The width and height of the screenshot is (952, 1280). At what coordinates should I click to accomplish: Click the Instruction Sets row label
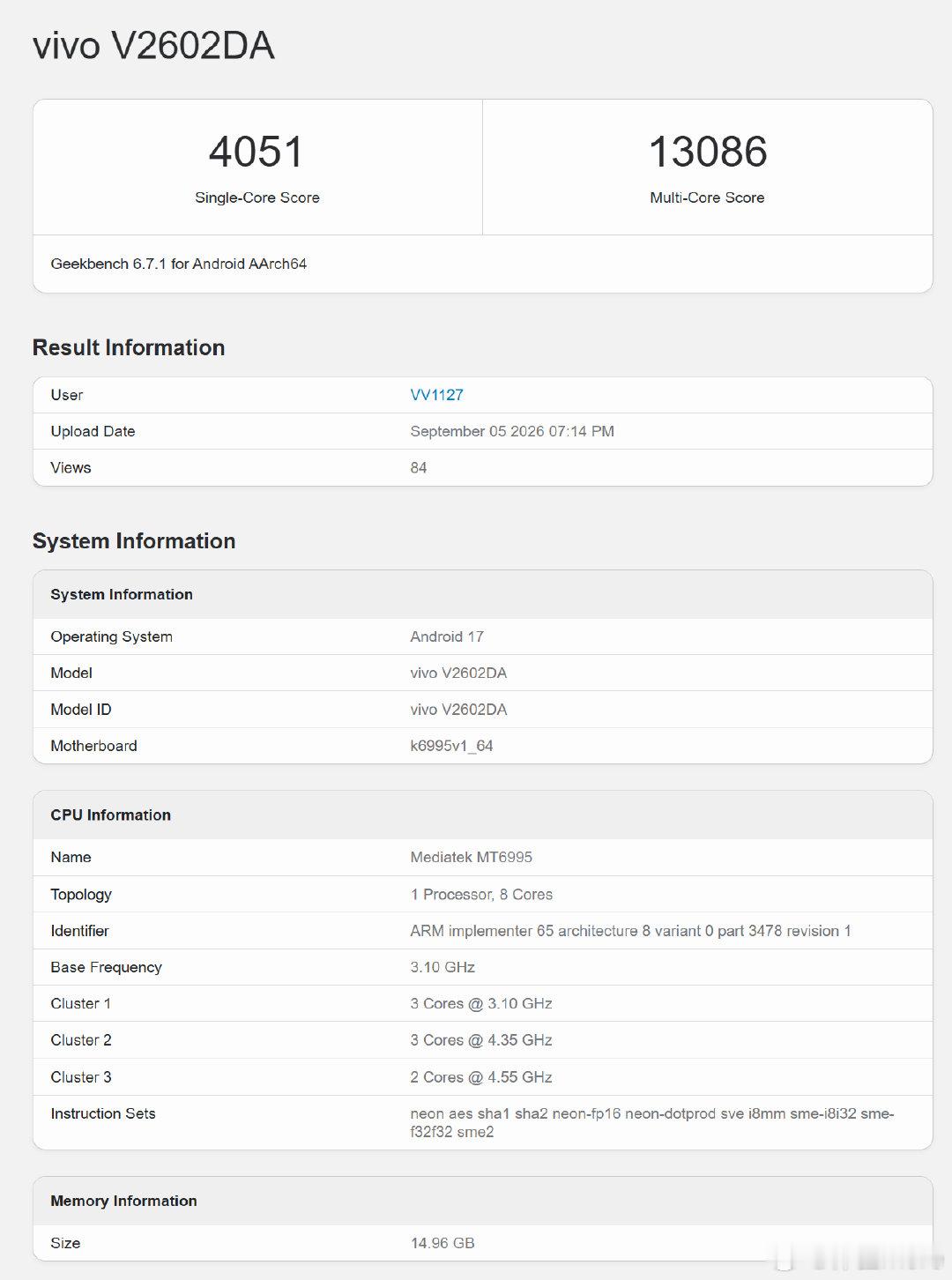pos(103,1113)
